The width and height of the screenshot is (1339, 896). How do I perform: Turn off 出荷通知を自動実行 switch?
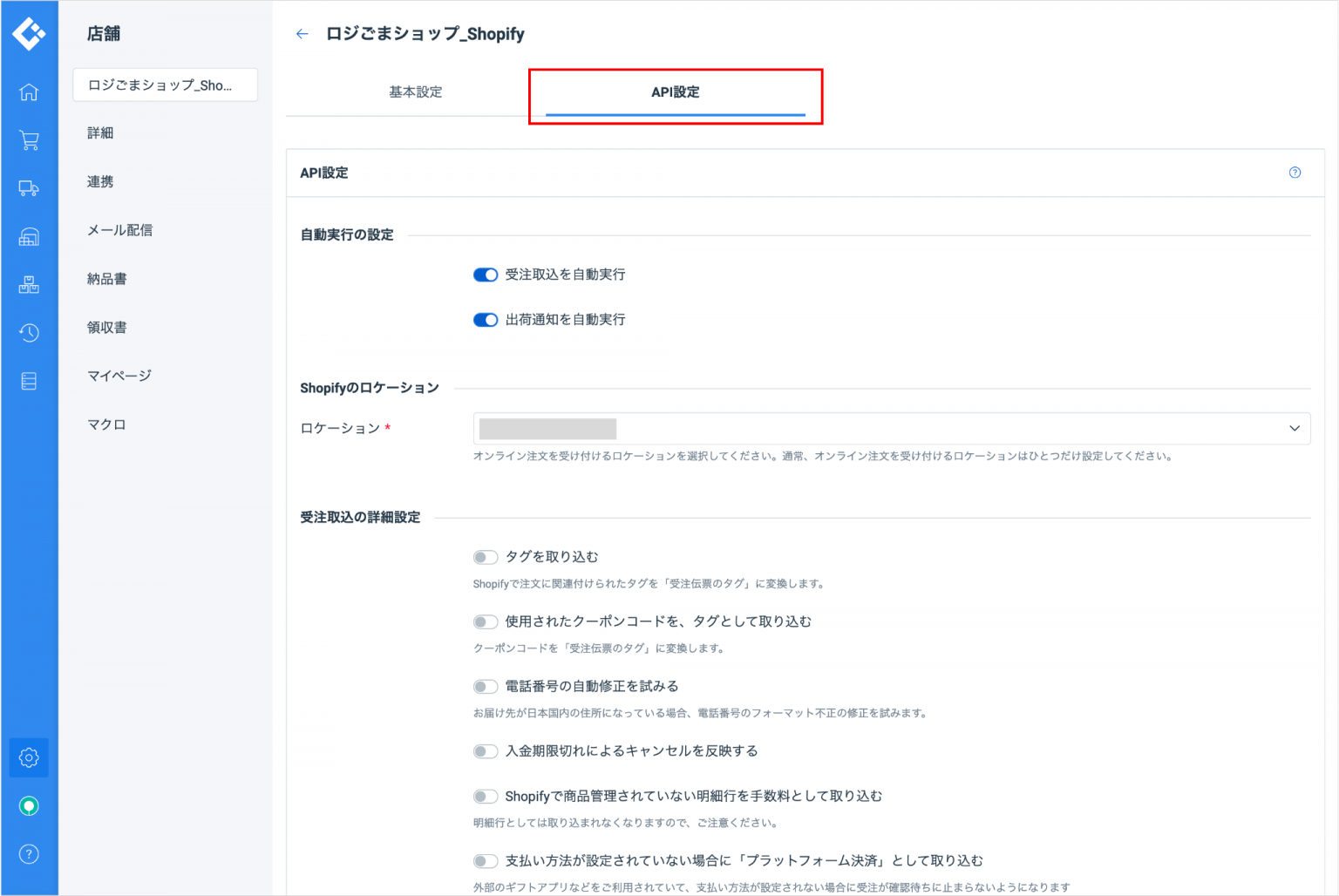click(x=486, y=320)
